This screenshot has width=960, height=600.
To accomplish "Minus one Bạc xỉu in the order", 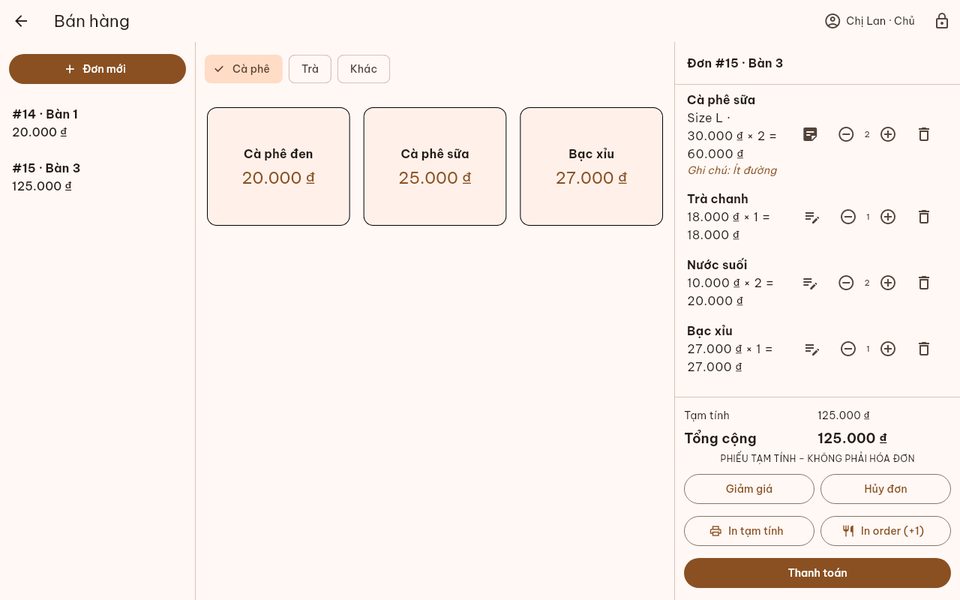I will pyautogui.click(x=848, y=349).
